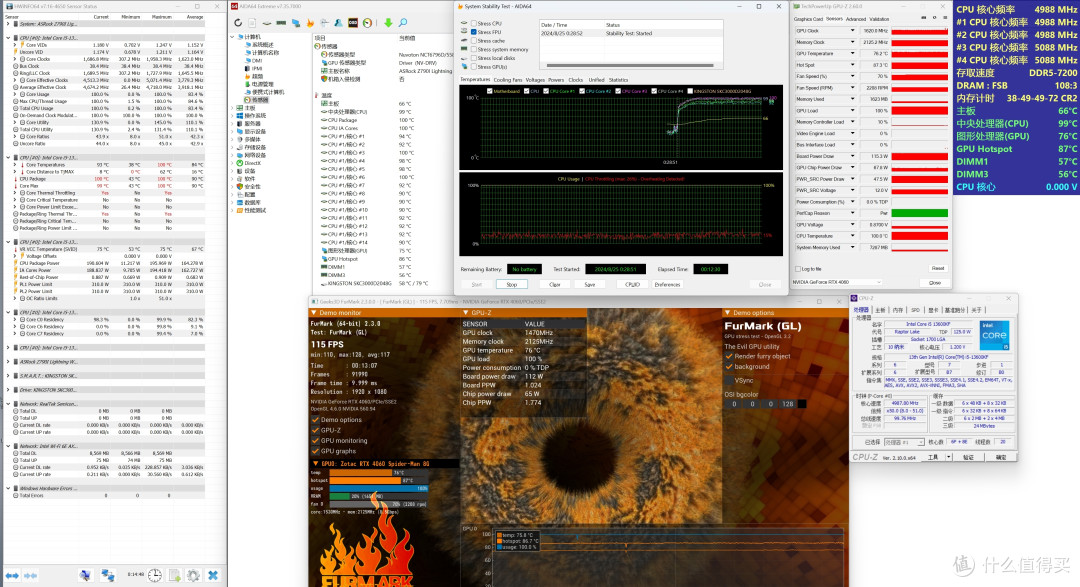
Task: Click the Preferences button in stability test
Action: click(667, 285)
